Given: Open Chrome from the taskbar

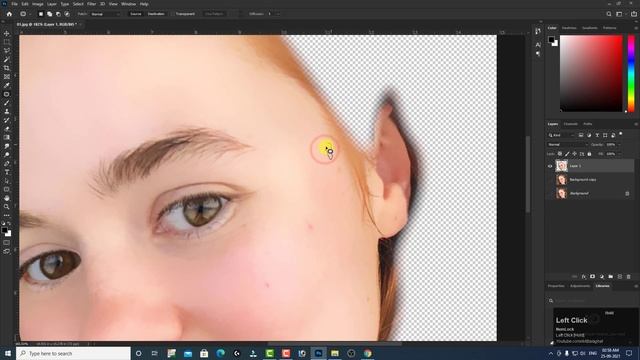Looking at the screenshot, I should 367,353.
